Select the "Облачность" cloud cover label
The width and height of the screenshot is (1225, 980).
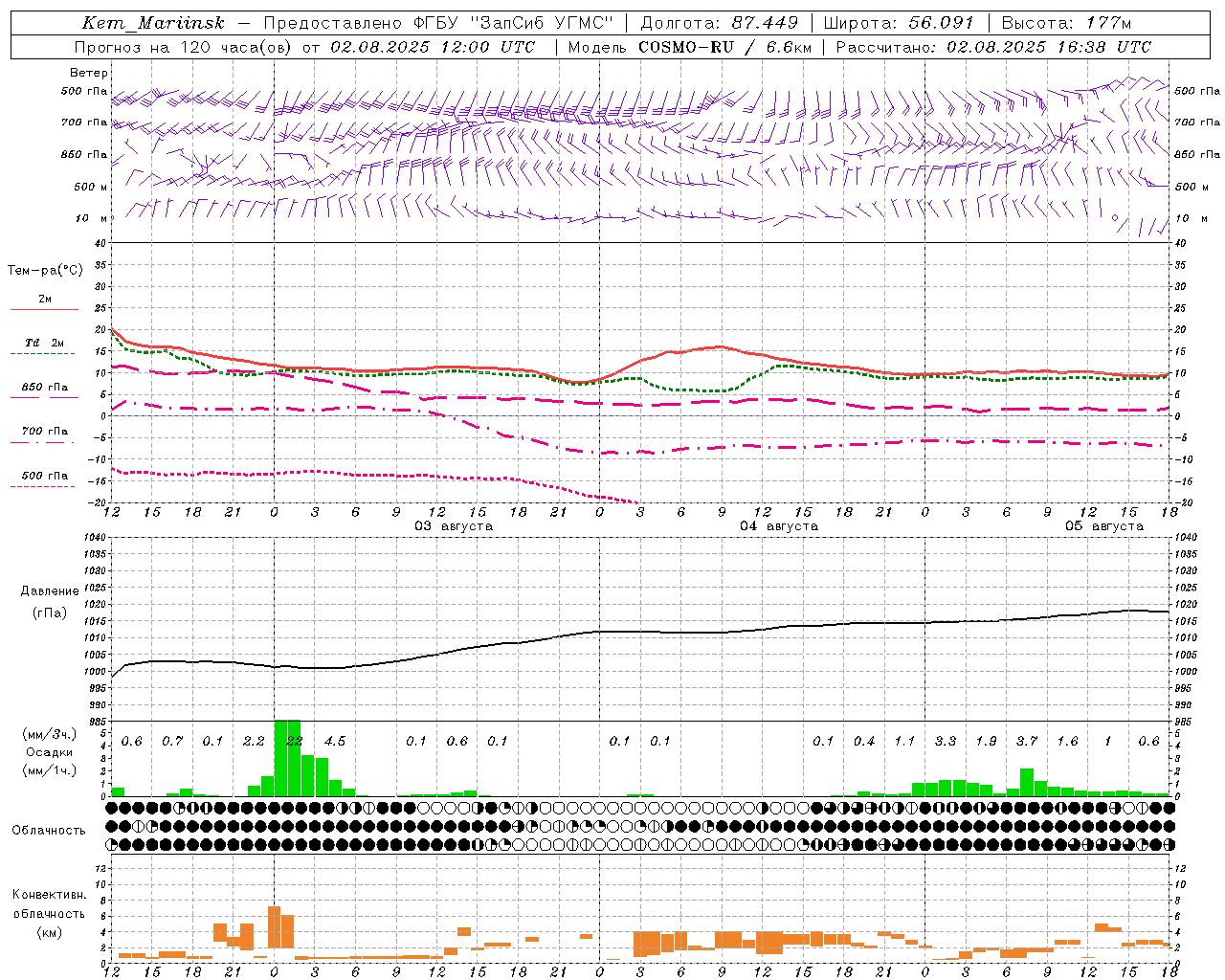tap(49, 831)
